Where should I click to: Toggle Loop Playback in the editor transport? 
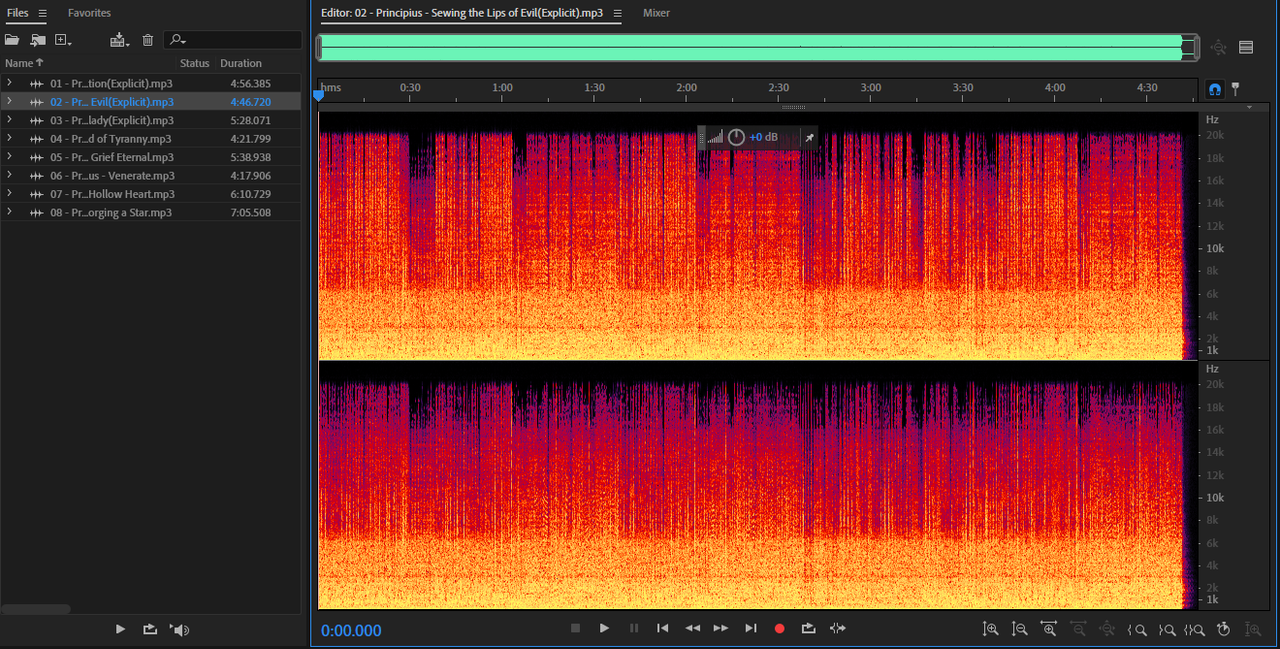coord(808,628)
